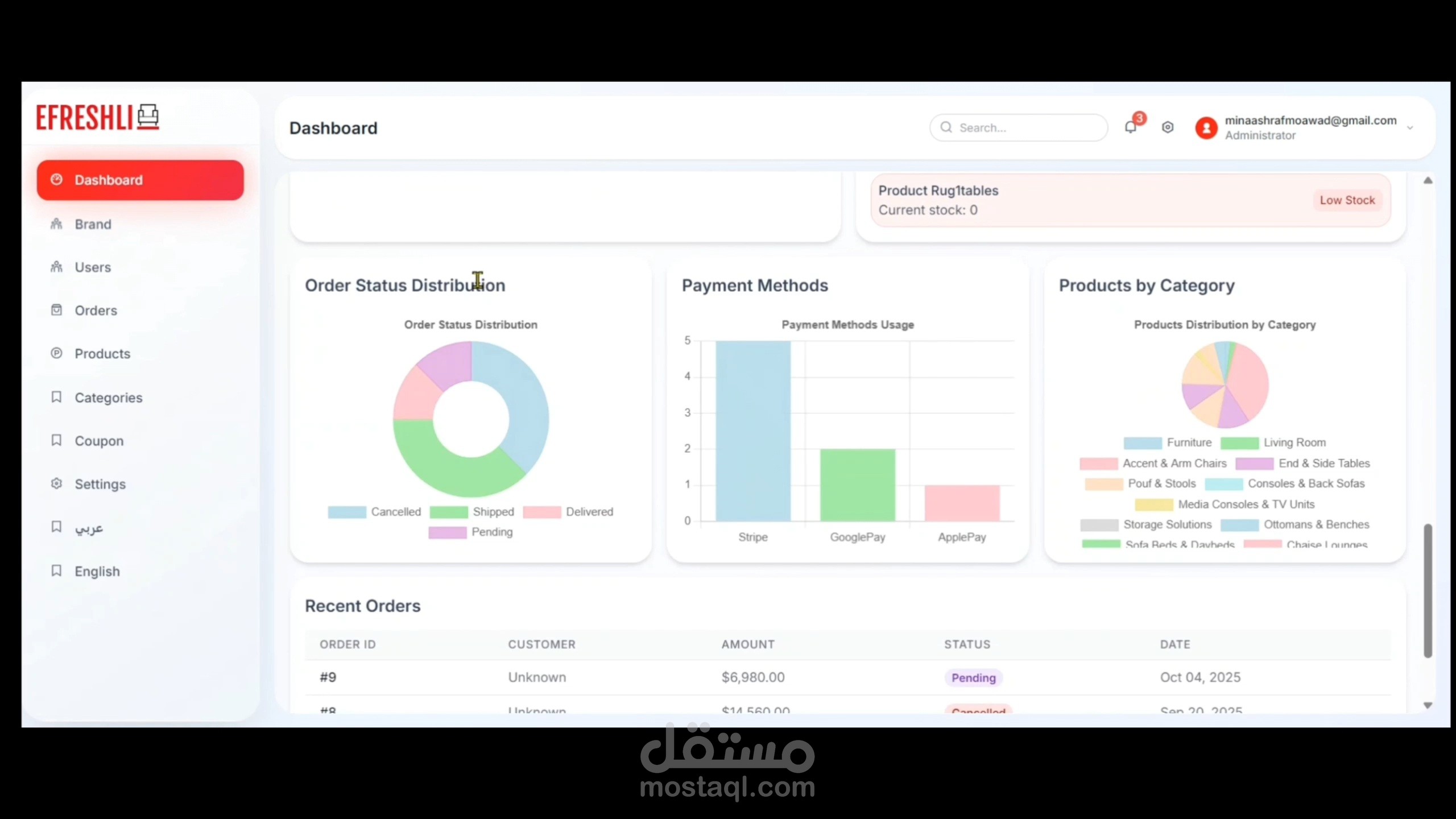Viewport: 1456px width, 819px height.
Task: Click the down arrow on the right scrollbar
Action: pos(1428,705)
